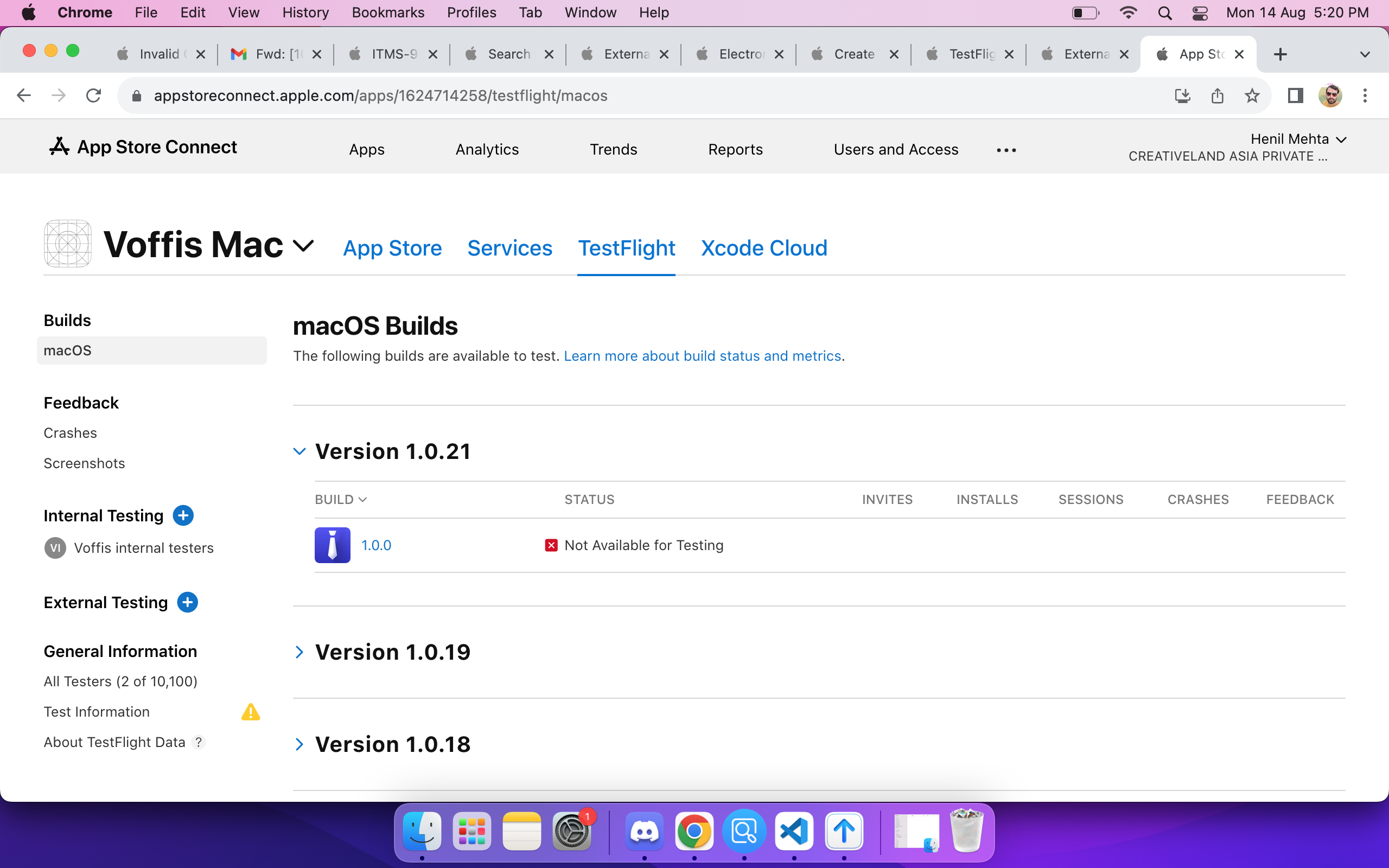Screen dimensions: 1389x868
Task: Bookmark this page with the star icon
Action: click(x=1252, y=95)
